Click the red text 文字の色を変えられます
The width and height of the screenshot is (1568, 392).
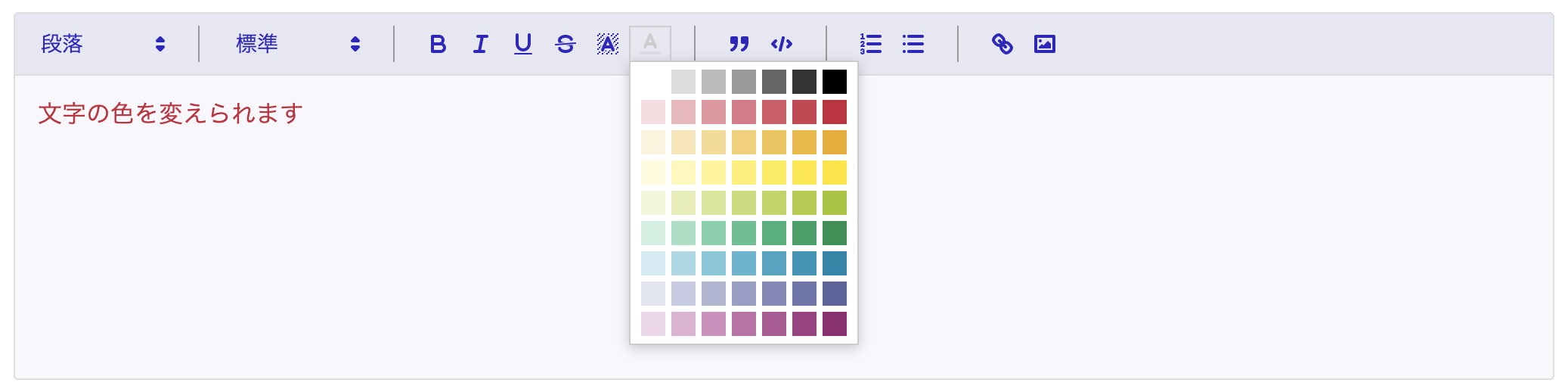[x=171, y=114]
